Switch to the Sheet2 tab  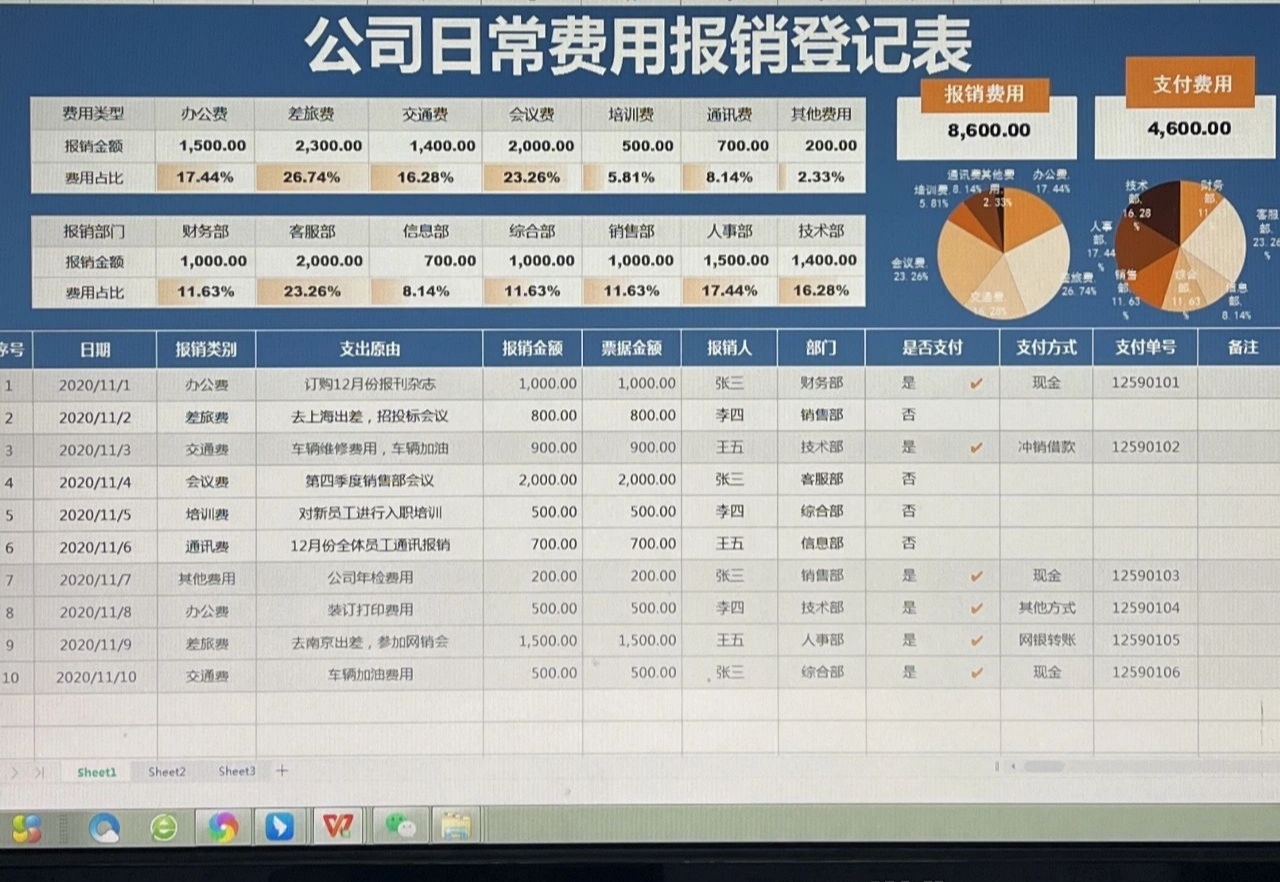pos(166,771)
